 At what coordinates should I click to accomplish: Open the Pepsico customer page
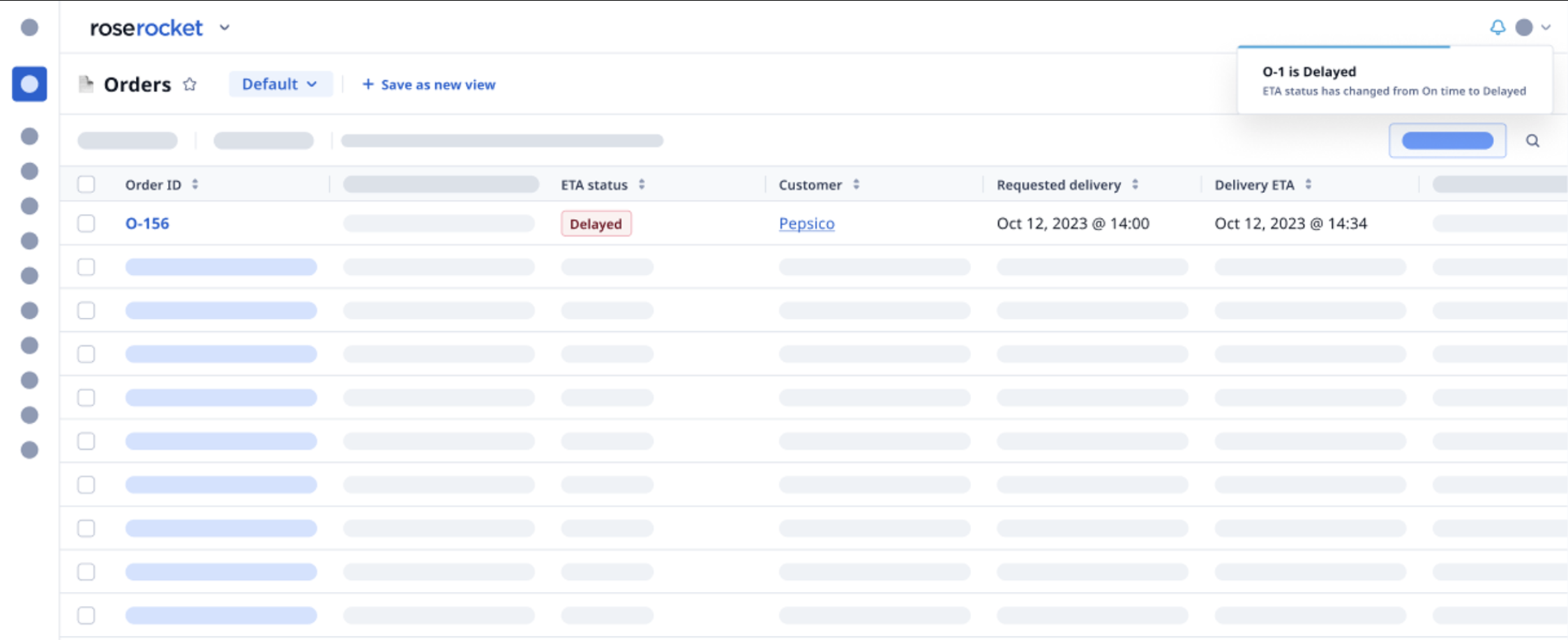(x=806, y=223)
